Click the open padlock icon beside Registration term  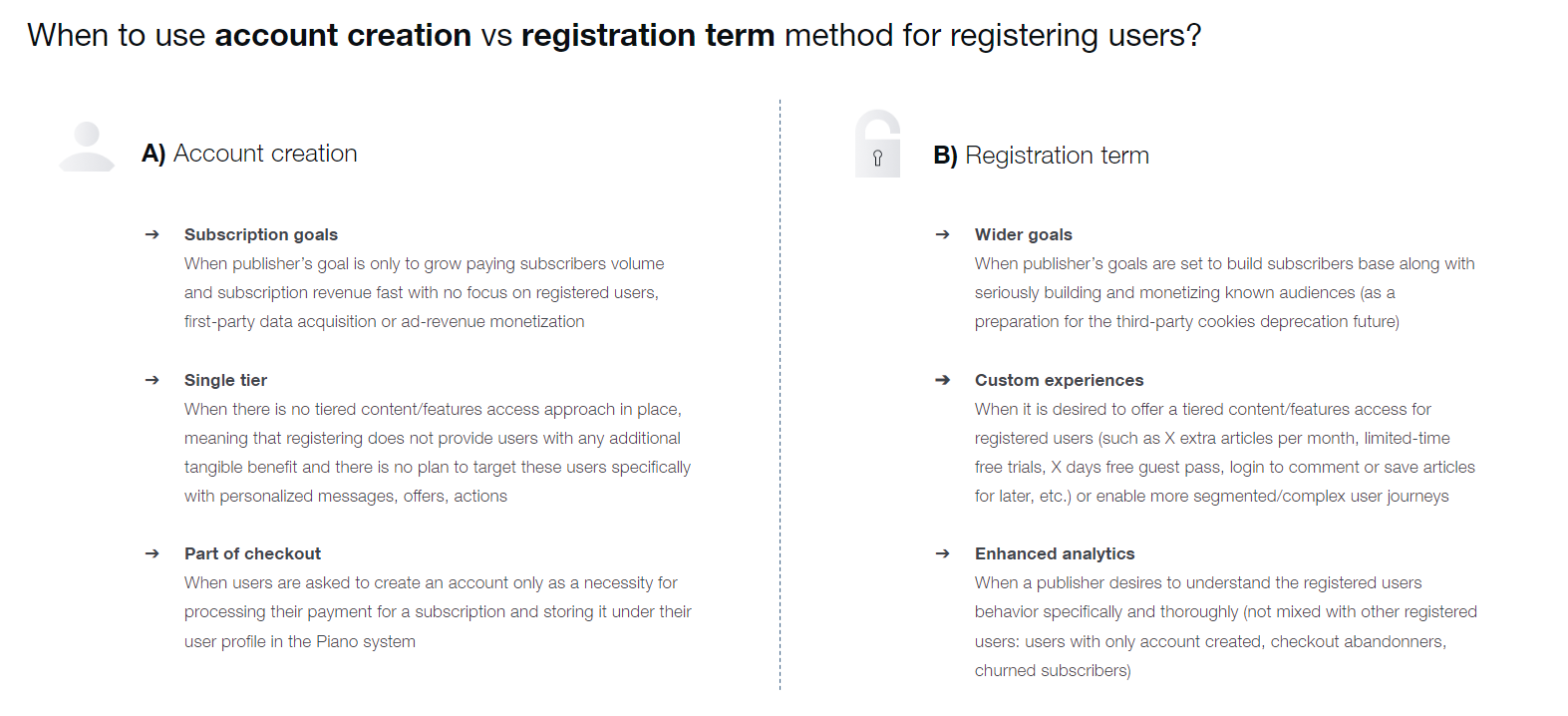877,144
